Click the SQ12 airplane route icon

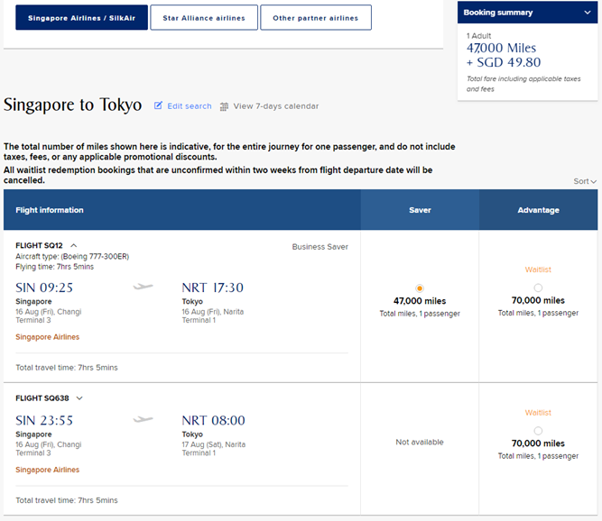pyautogui.click(x=143, y=286)
